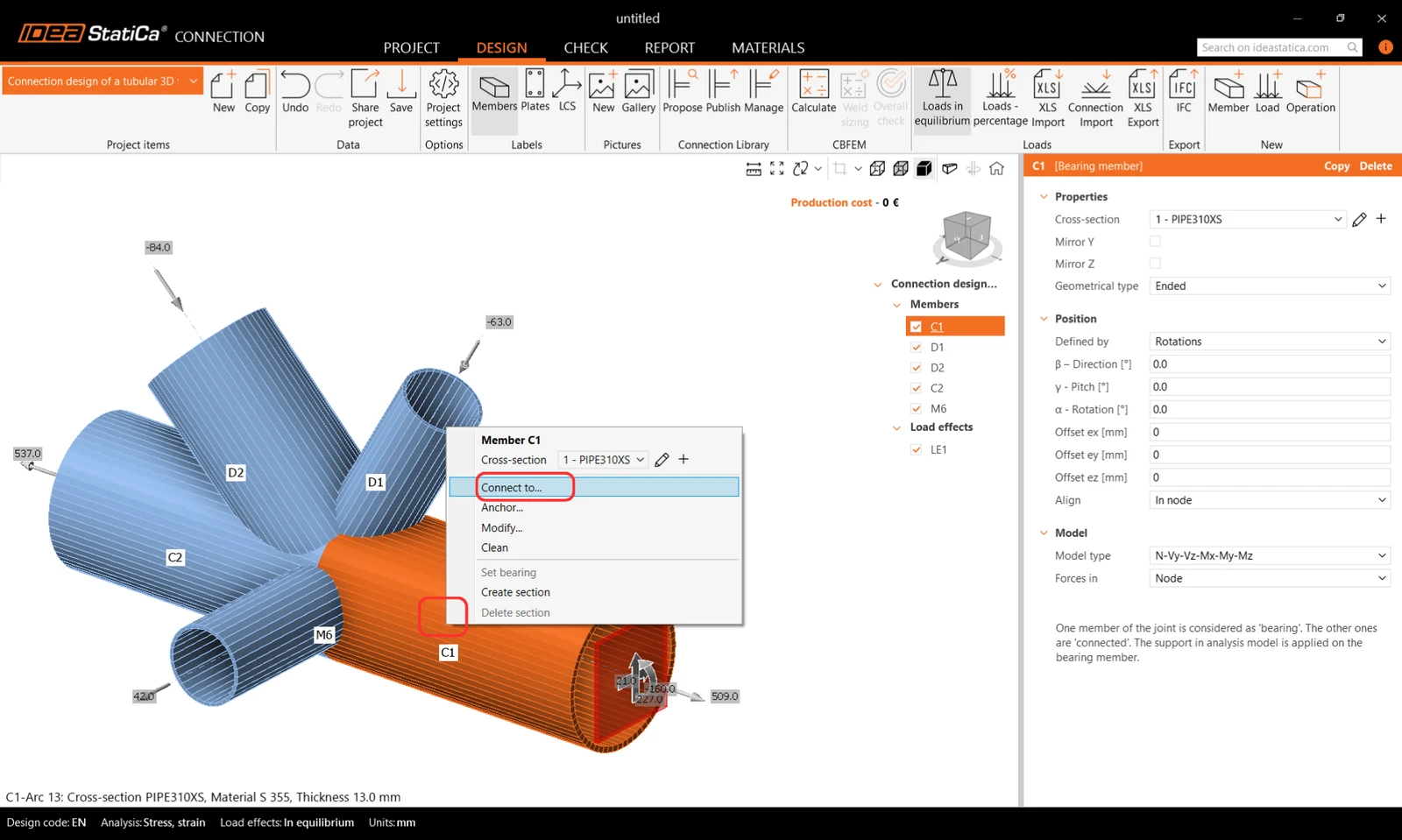Undo the last action
The image size is (1402, 840).
tap(295, 93)
